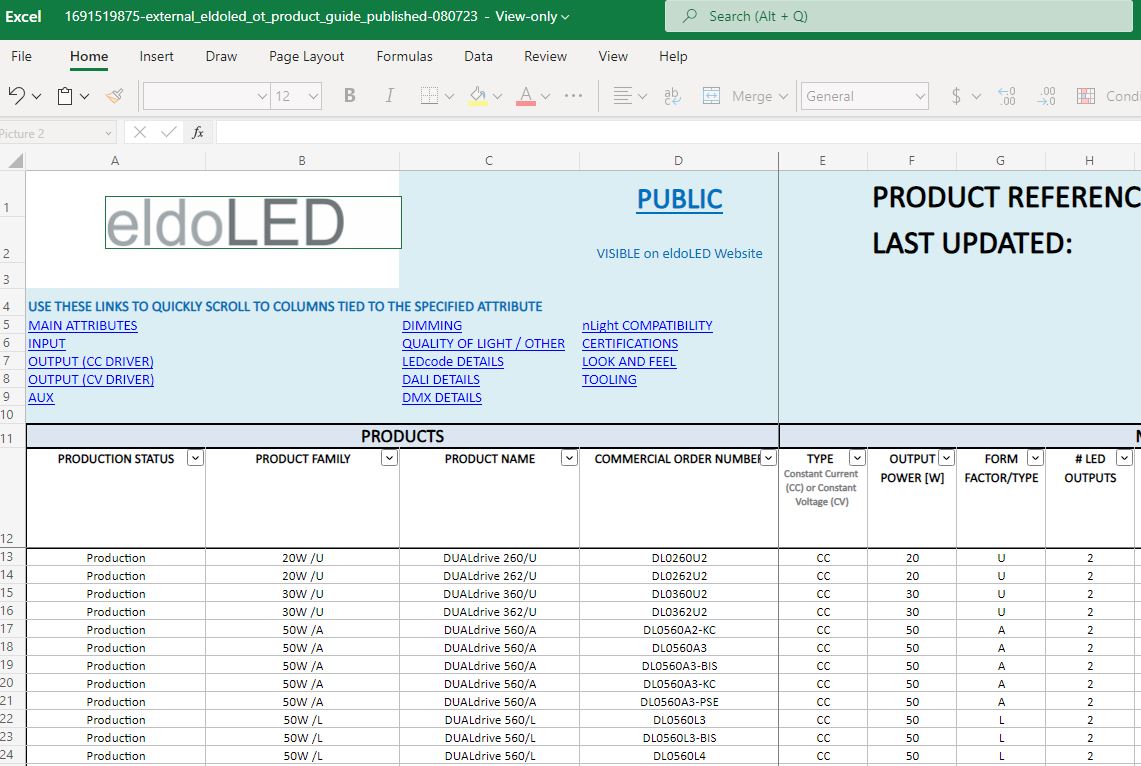Expand the Borders style arrow

pos(449,96)
